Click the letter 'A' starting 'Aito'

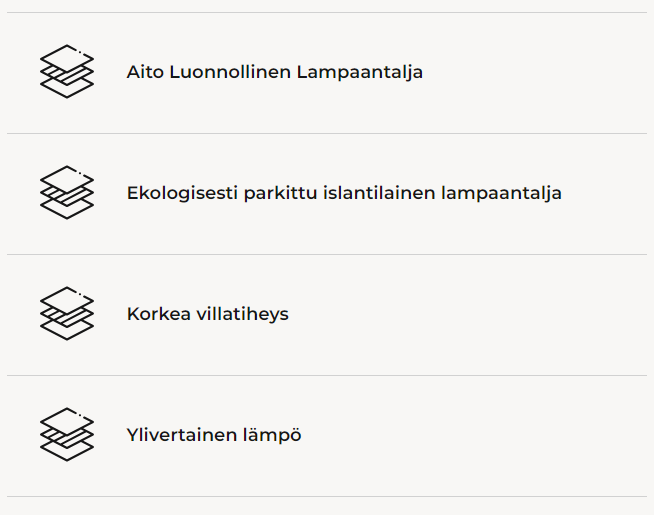click(x=133, y=73)
